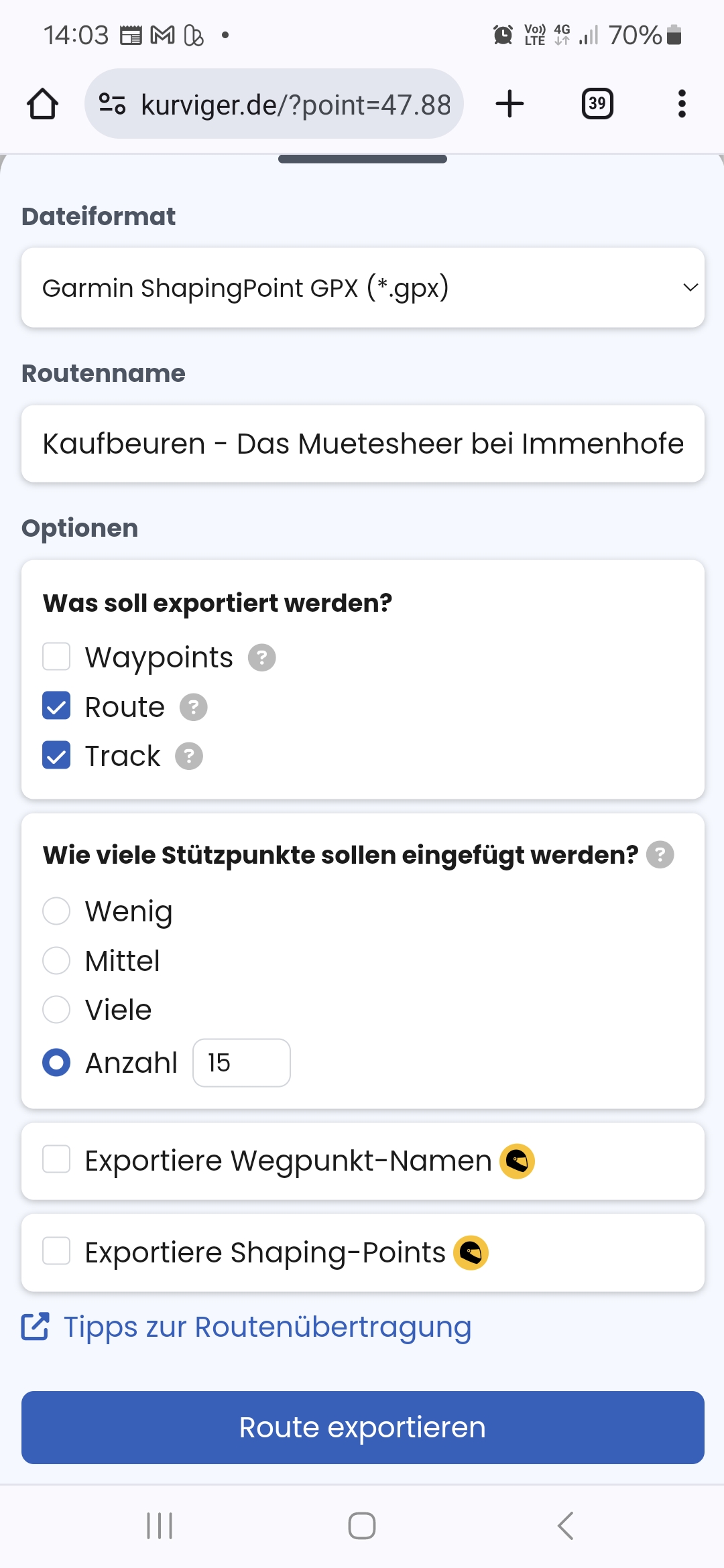Tap the browser home icon
Viewport: 724px width, 1568px height.
42,104
